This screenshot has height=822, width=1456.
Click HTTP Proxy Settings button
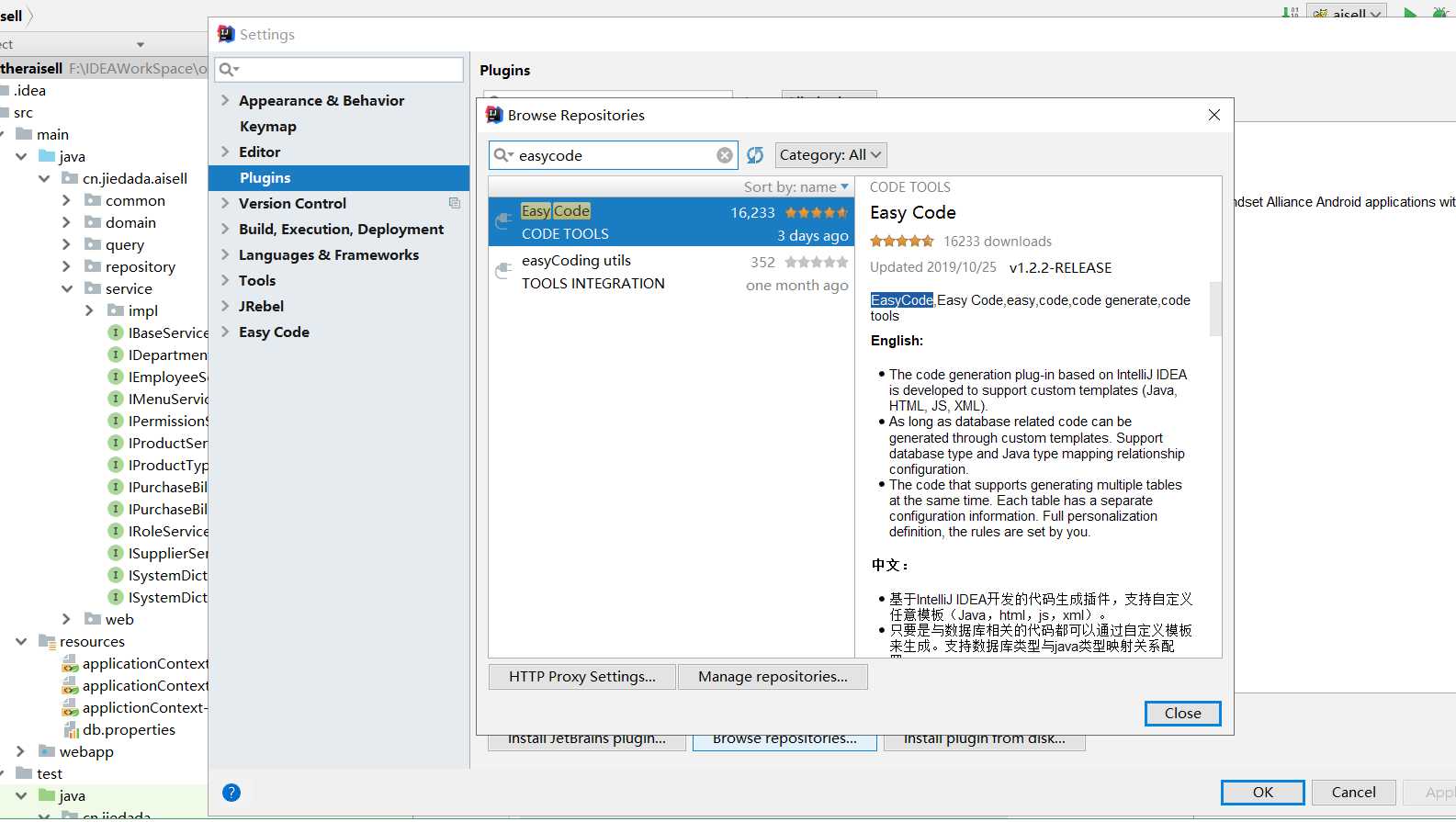click(x=582, y=677)
